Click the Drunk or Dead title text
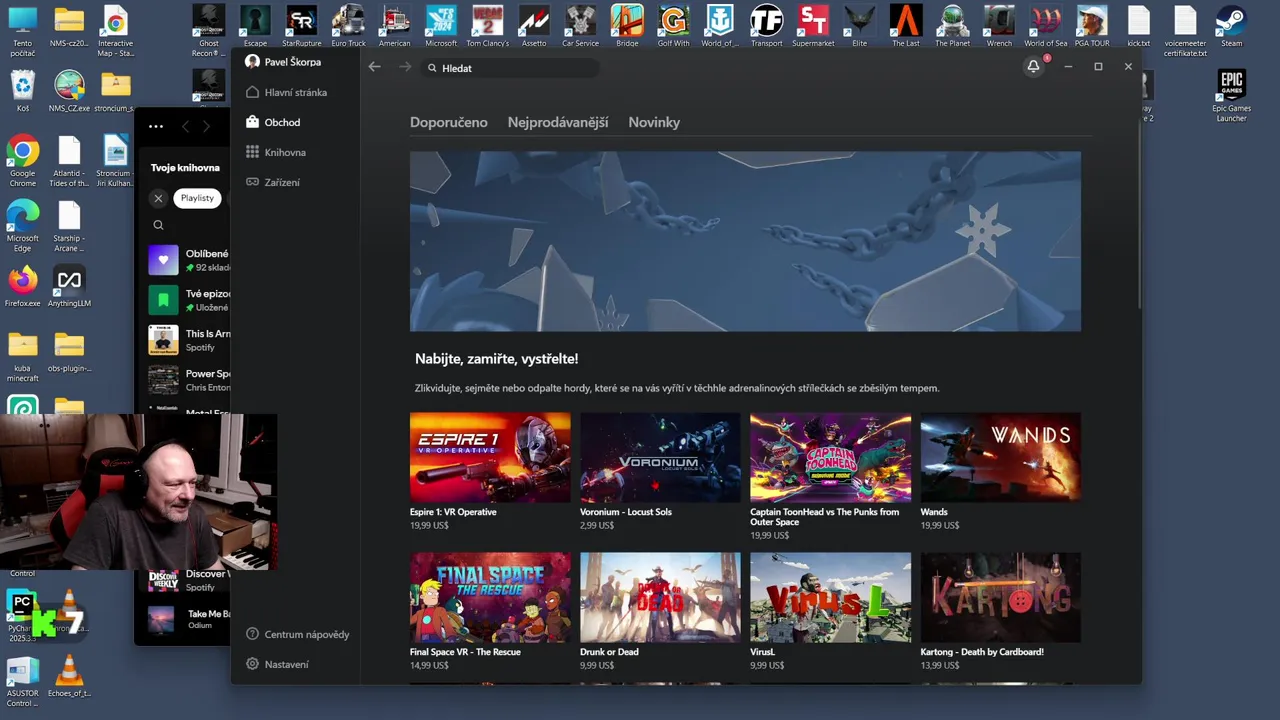 [609, 652]
